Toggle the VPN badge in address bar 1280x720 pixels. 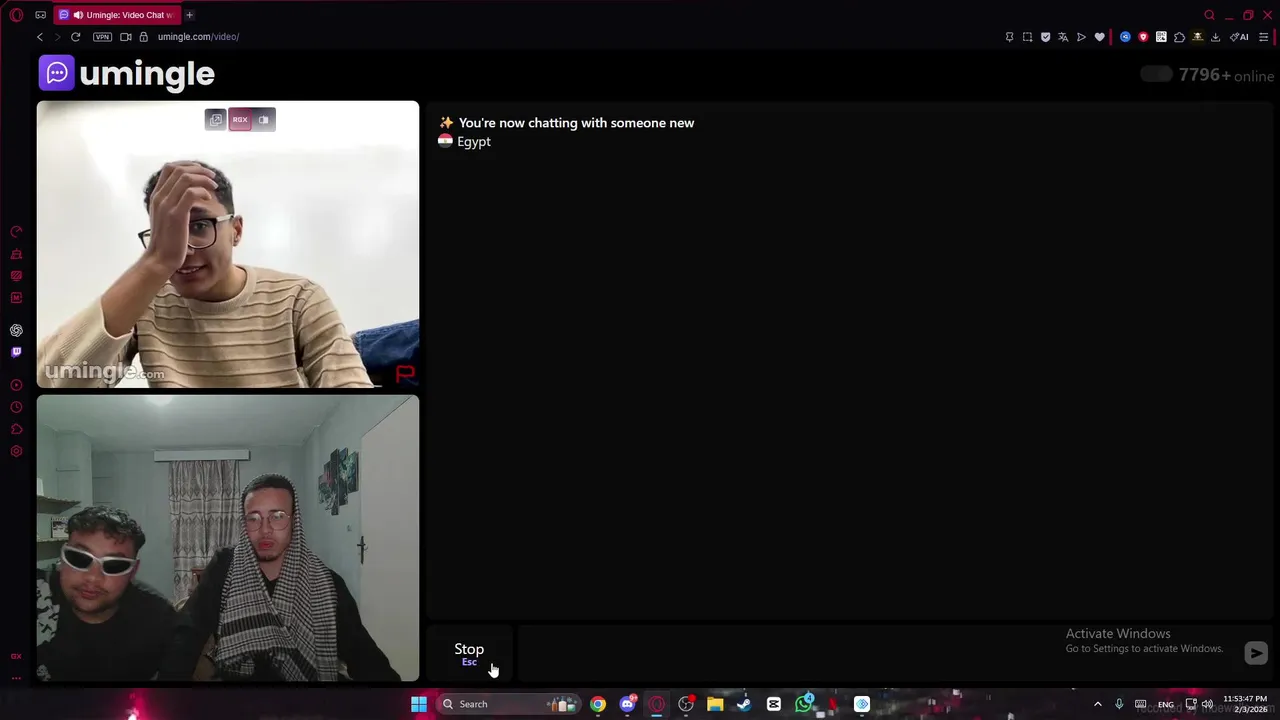[x=102, y=37]
